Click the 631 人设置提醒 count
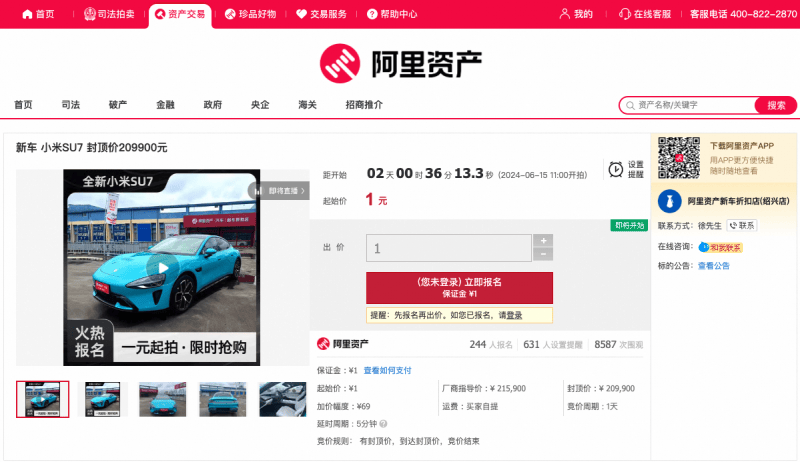Viewport: 800px width, 462px height. pos(553,345)
